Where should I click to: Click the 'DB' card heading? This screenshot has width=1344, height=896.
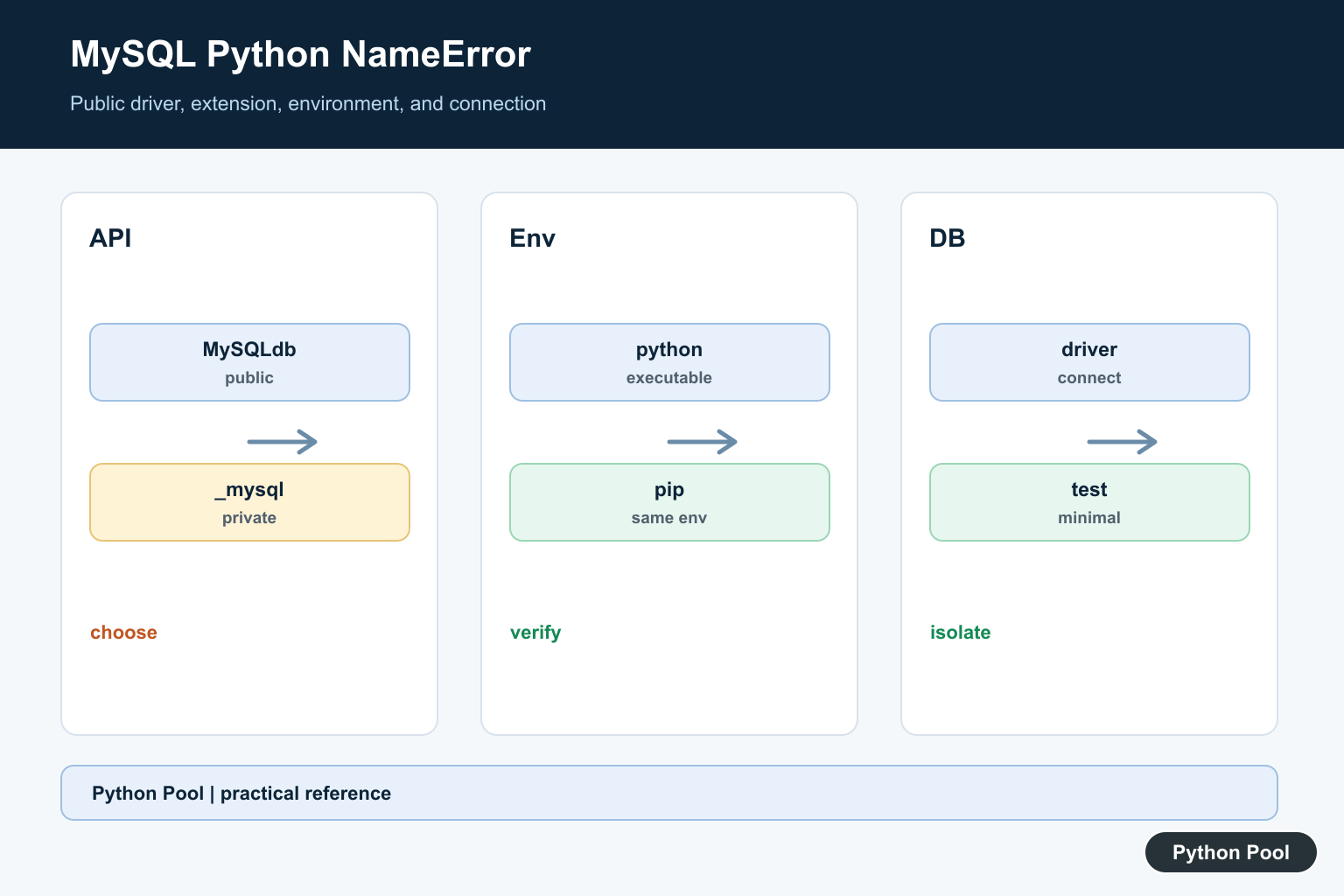947,238
